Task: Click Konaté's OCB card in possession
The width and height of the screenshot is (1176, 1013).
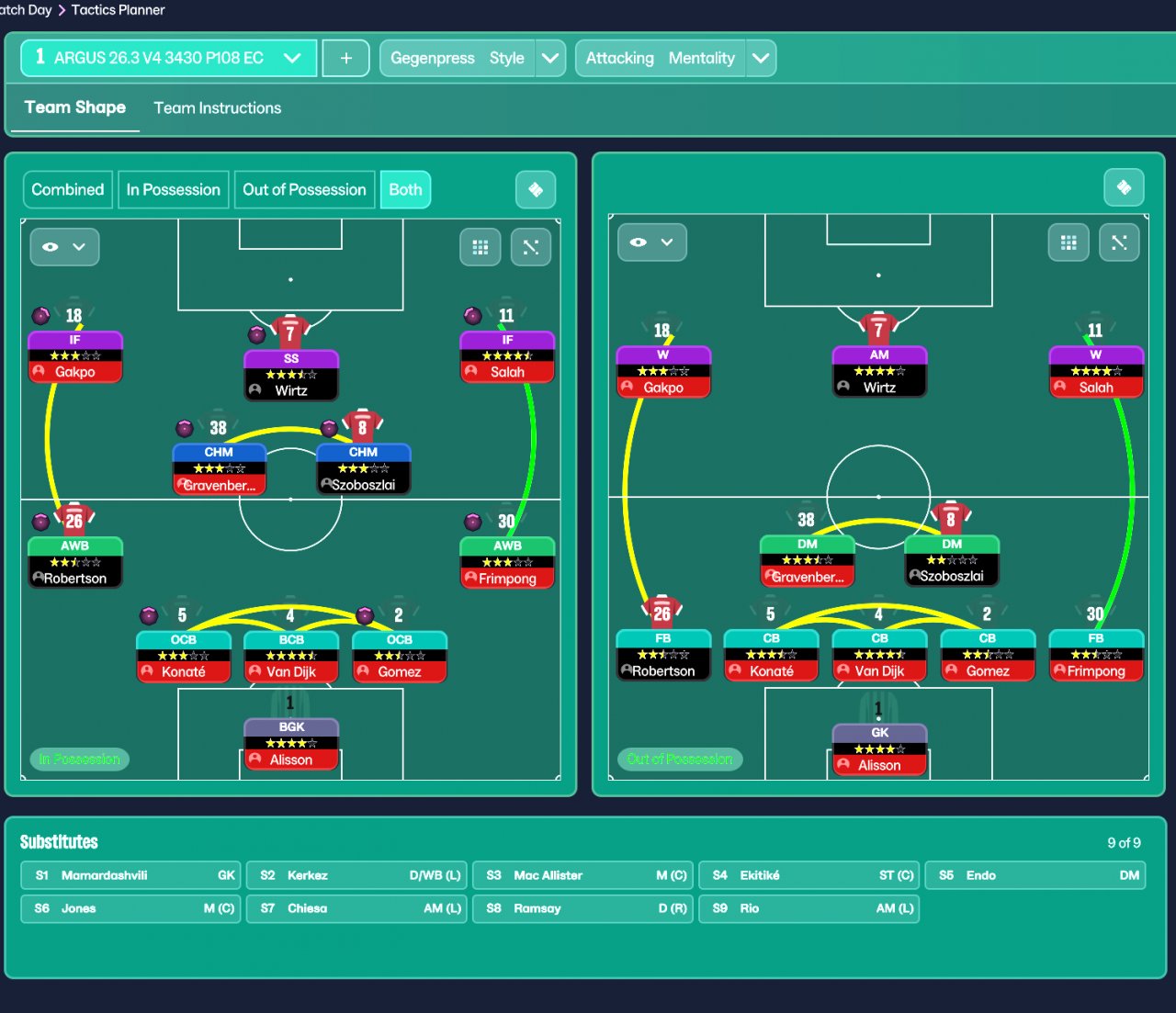Action: tap(184, 656)
